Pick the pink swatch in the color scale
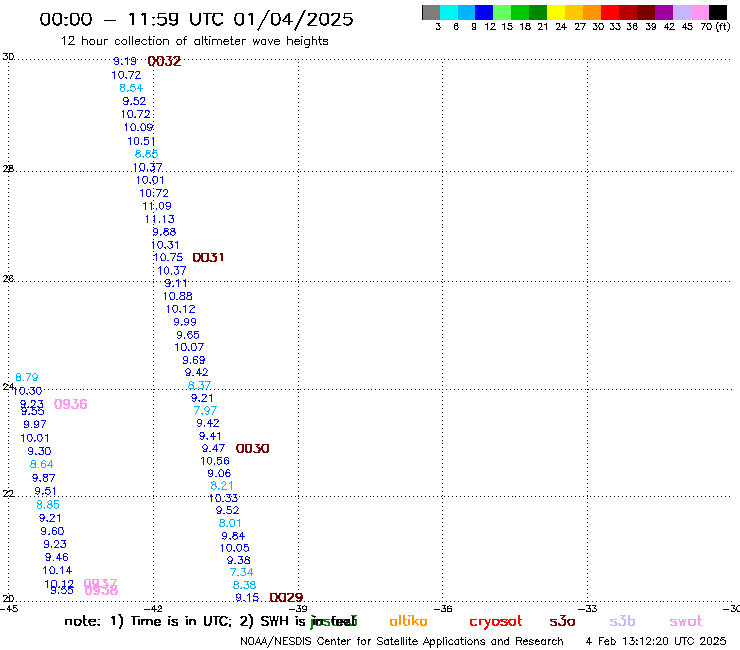The height and width of the screenshot is (650, 740). (699, 12)
